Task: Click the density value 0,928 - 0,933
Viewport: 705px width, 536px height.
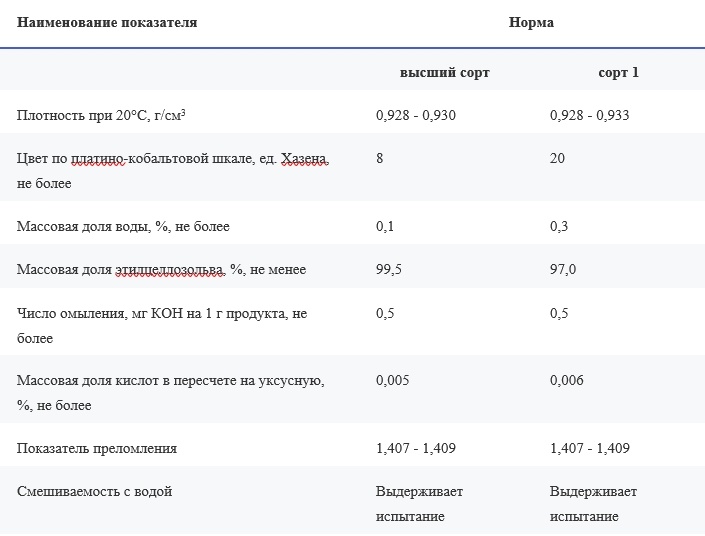Action: coord(589,115)
